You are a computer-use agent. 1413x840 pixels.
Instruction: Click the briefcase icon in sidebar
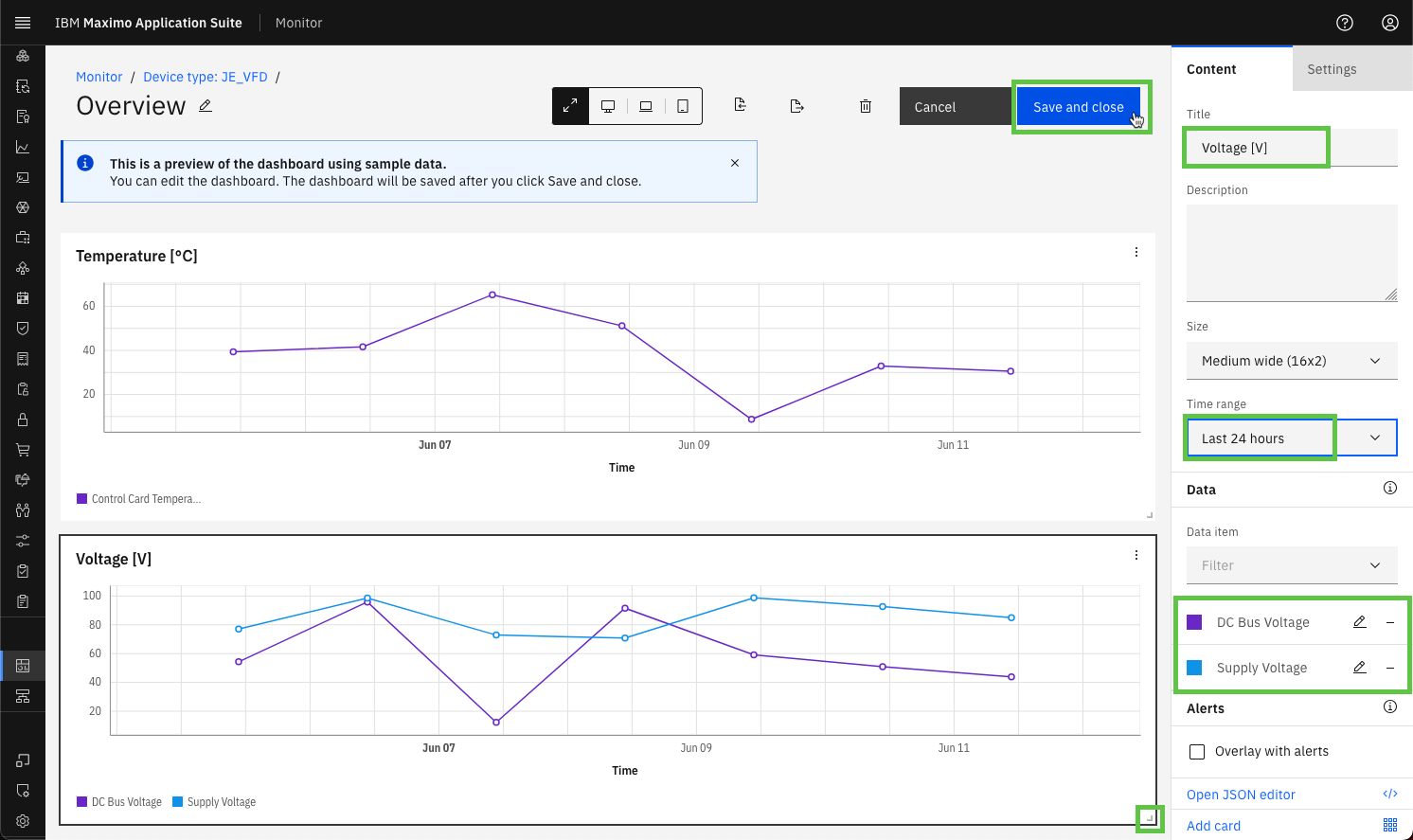pos(23,238)
